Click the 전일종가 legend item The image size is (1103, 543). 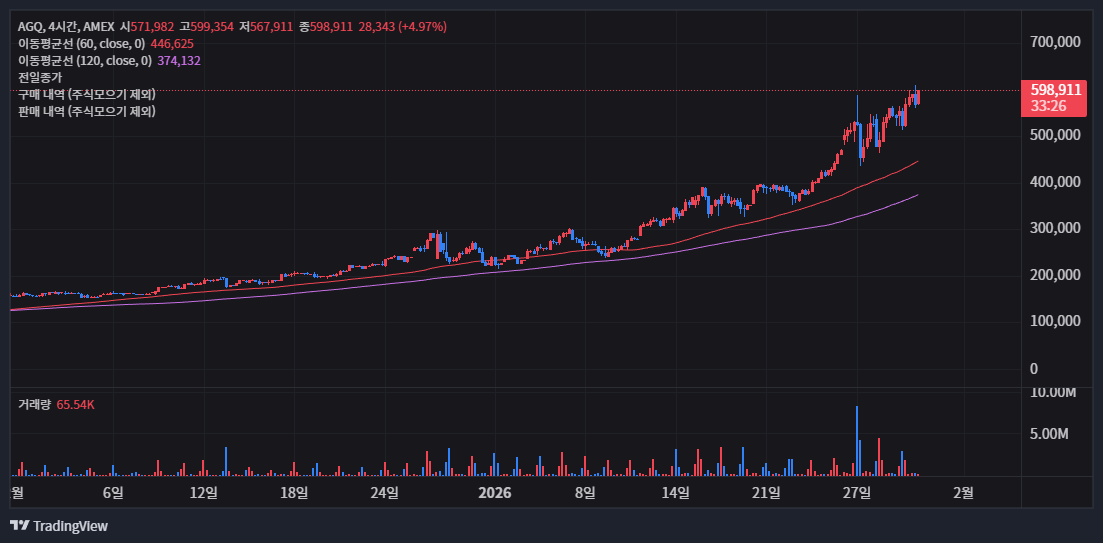pos(40,77)
